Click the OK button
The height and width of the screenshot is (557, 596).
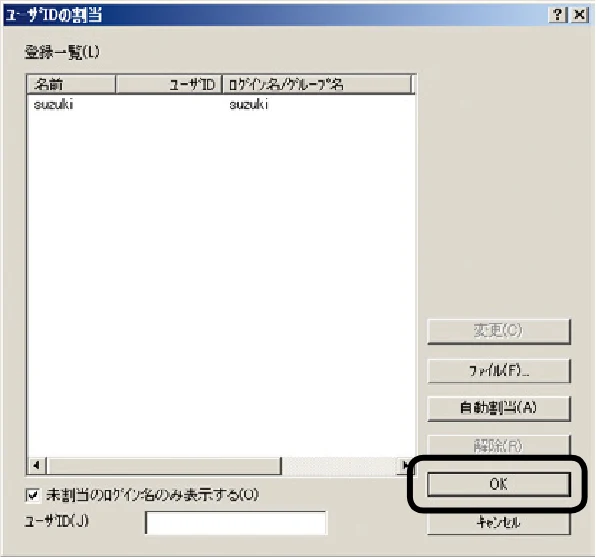499,484
